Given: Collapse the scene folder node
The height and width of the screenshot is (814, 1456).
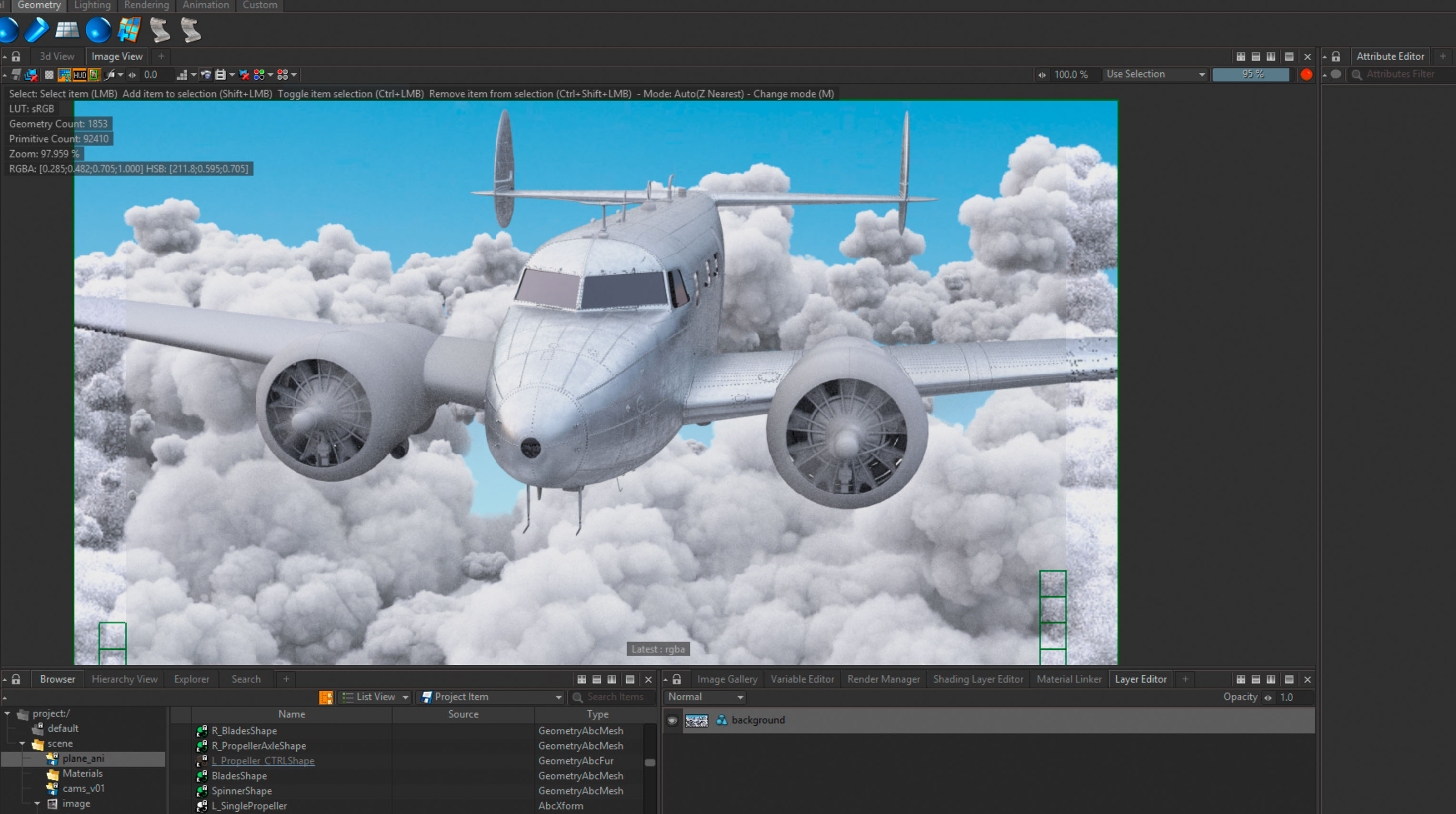Looking at the screenshot, I should 22,744.
